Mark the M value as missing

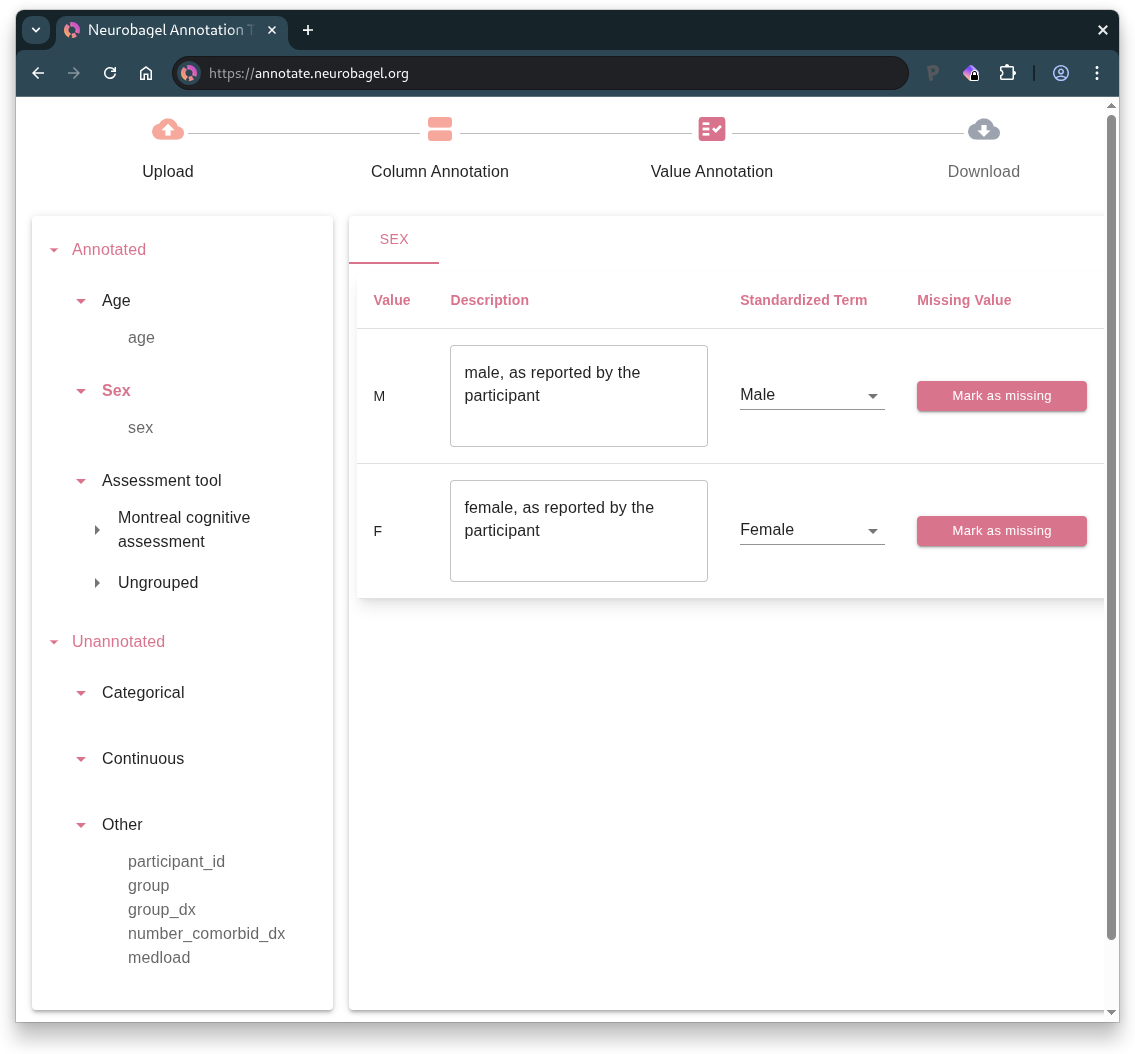click(1001, 395)
